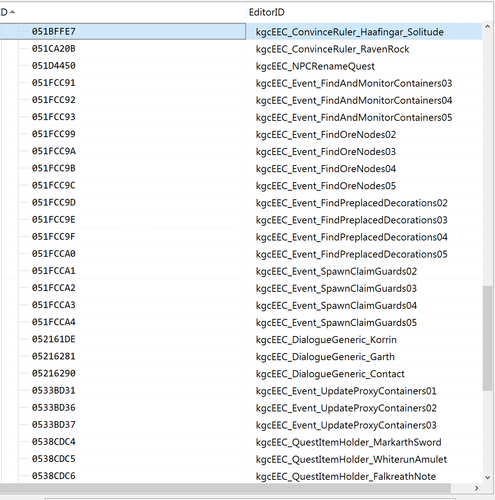Screen dimensions: 495x500
Task: Select row 051FCC9E
Action: [x=54, y=220]
